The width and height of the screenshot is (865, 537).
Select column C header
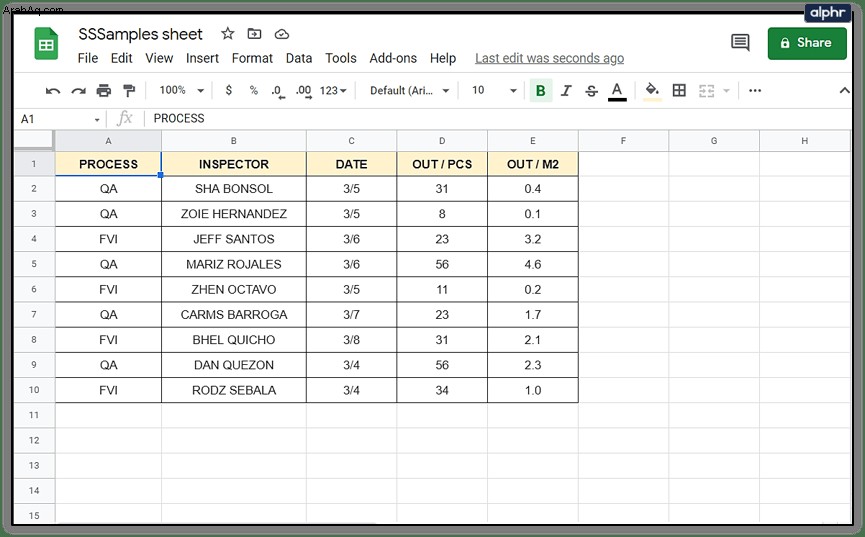351,141
